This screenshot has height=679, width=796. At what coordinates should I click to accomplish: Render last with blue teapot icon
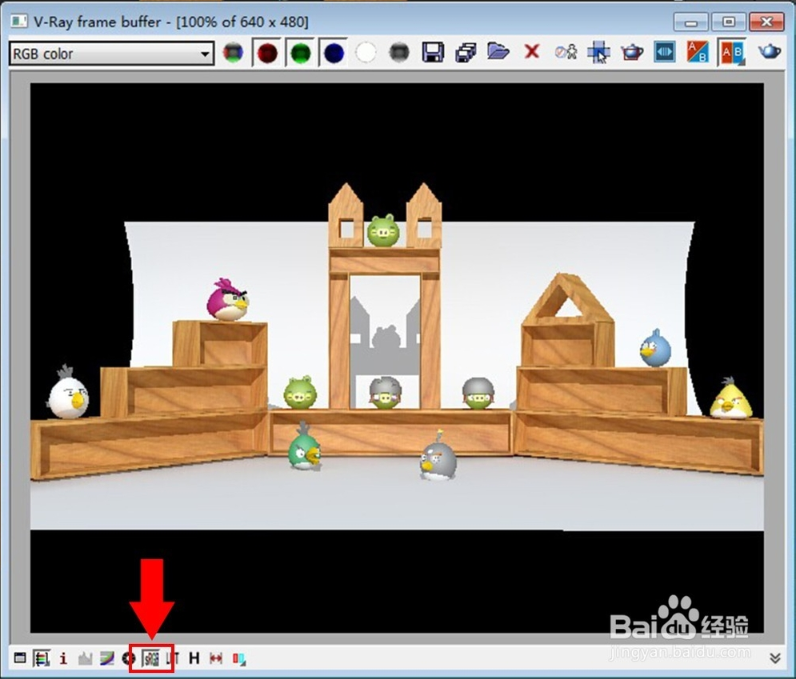point(769,51)
